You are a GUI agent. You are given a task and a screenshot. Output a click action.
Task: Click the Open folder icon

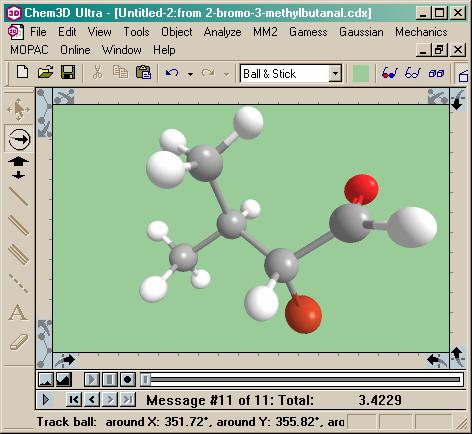(45, 72)
